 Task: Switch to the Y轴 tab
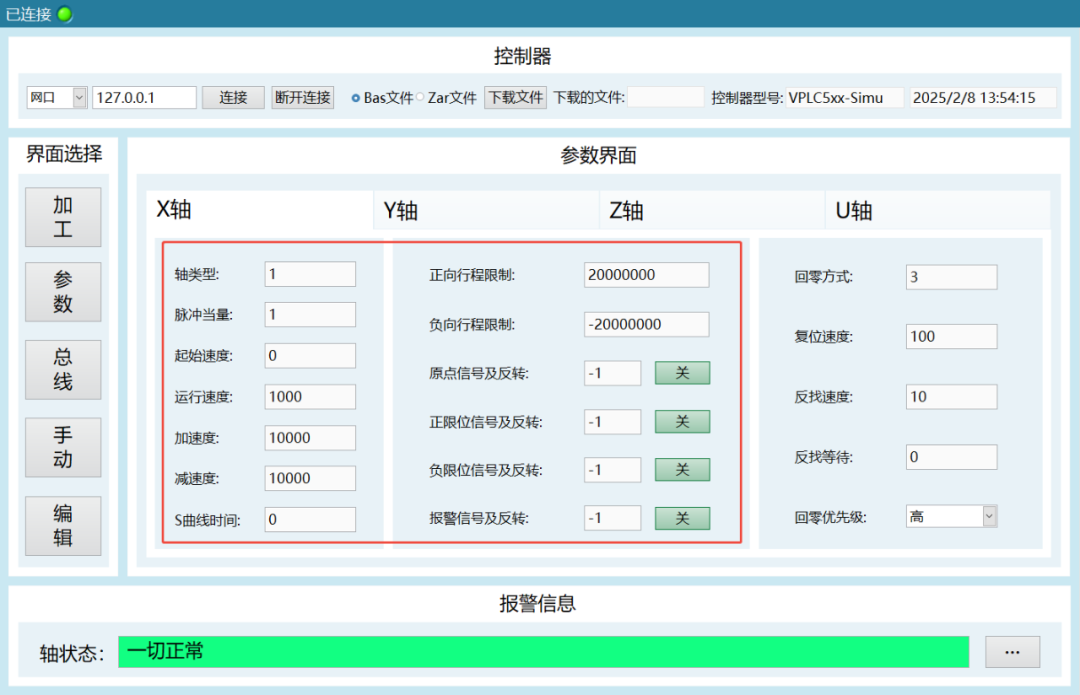(x=486, y=210)
